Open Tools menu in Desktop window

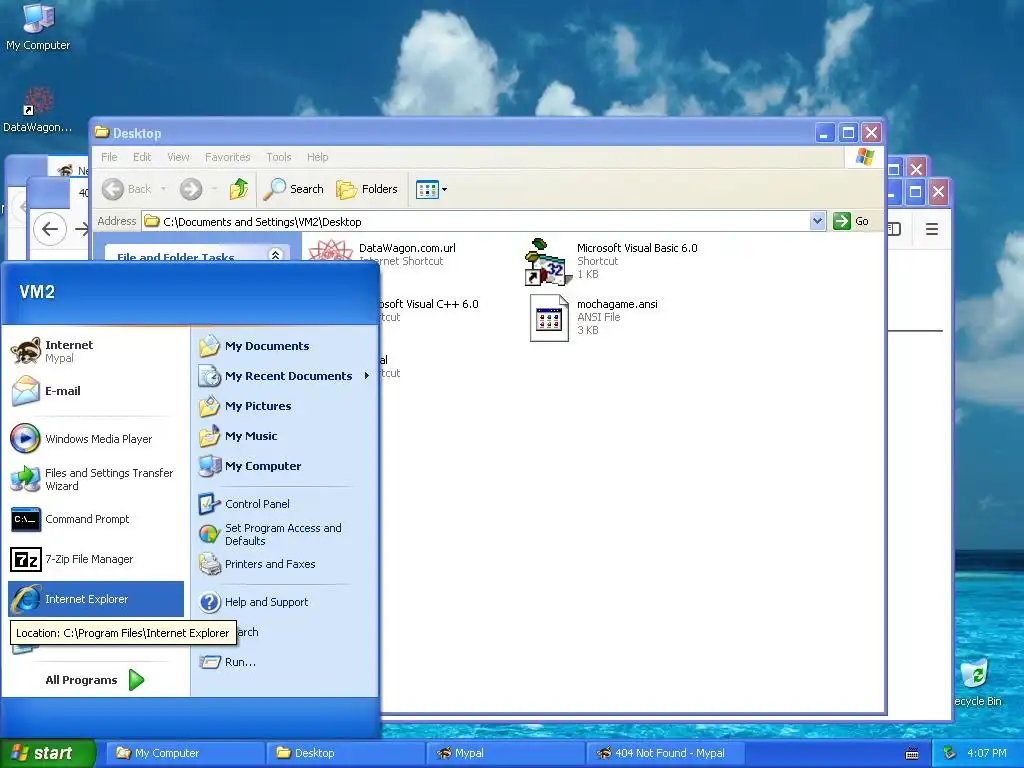tap(279, 157)
